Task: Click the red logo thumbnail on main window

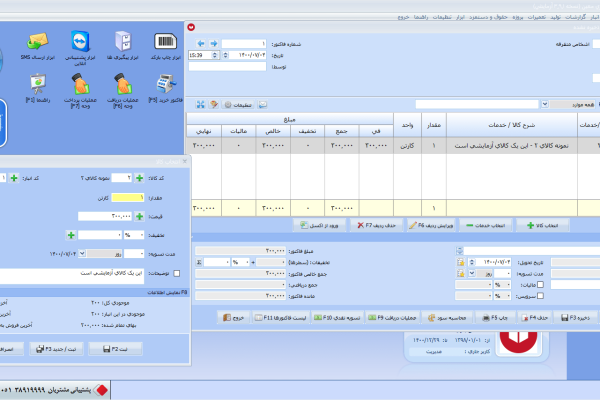Action: 518,342
